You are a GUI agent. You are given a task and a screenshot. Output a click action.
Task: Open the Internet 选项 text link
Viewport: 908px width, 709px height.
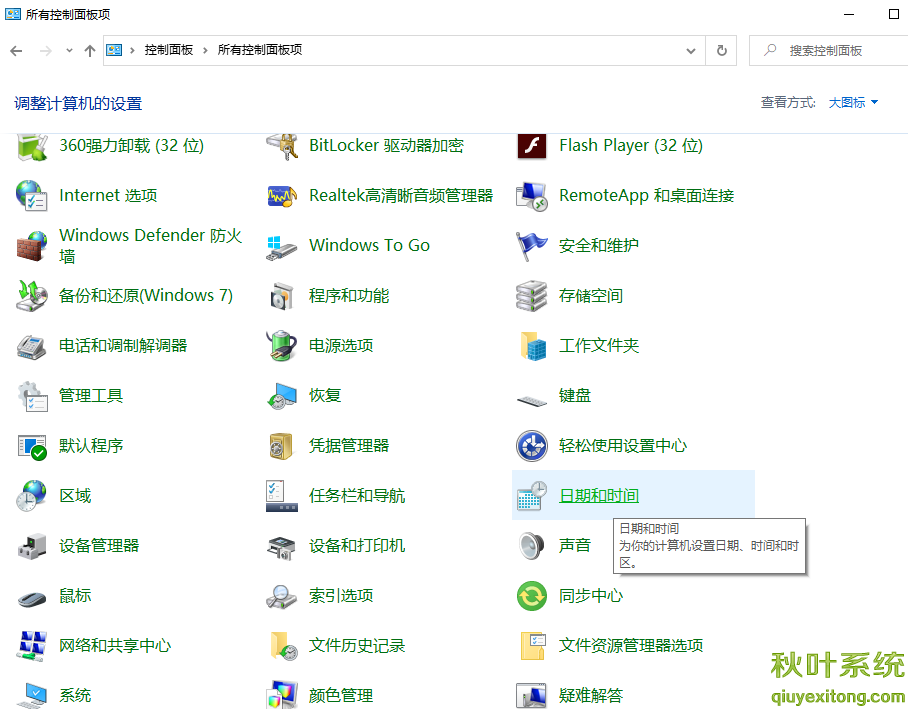(x=108, y=196)
